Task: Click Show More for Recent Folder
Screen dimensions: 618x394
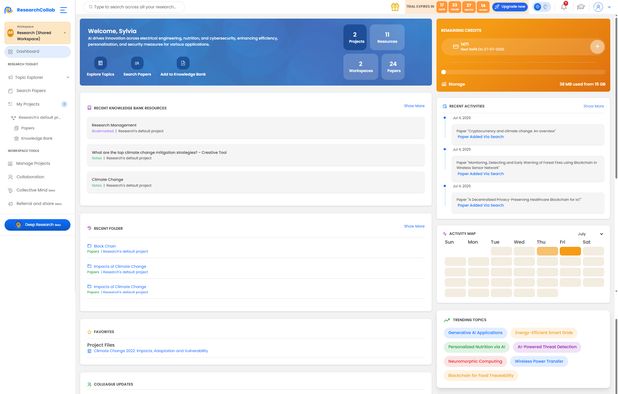Action: point(414,227)
